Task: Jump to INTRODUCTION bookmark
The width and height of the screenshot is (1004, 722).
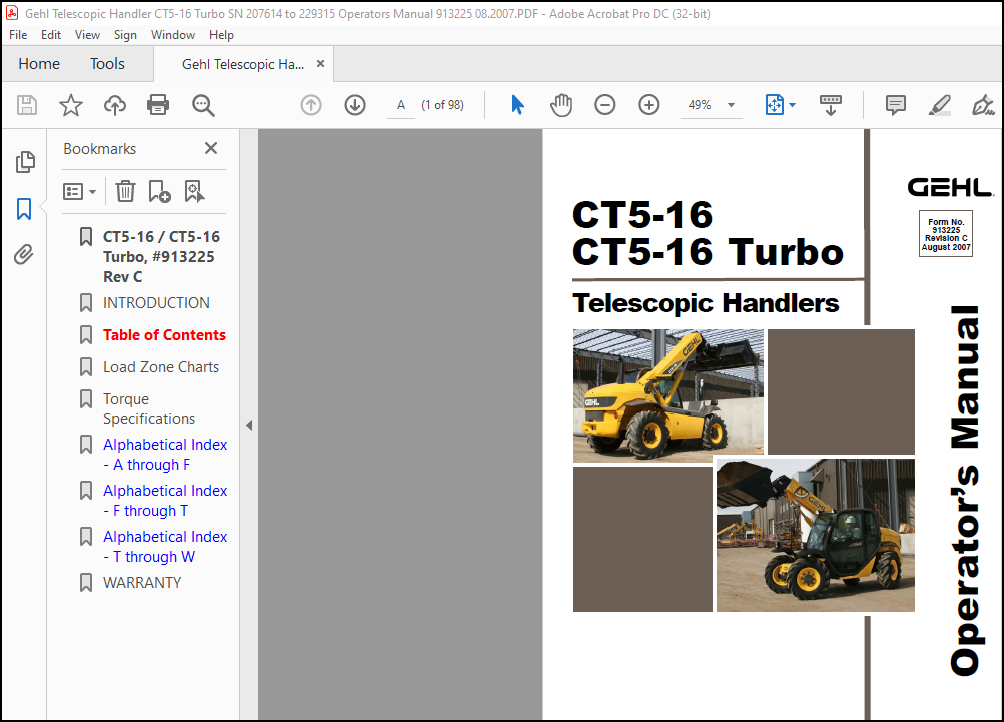Action: pyautogui.click(x=156, y=303)
